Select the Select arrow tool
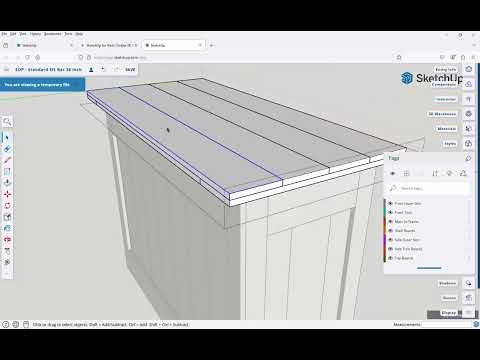The image size is (480, 360). coord(7,137)
